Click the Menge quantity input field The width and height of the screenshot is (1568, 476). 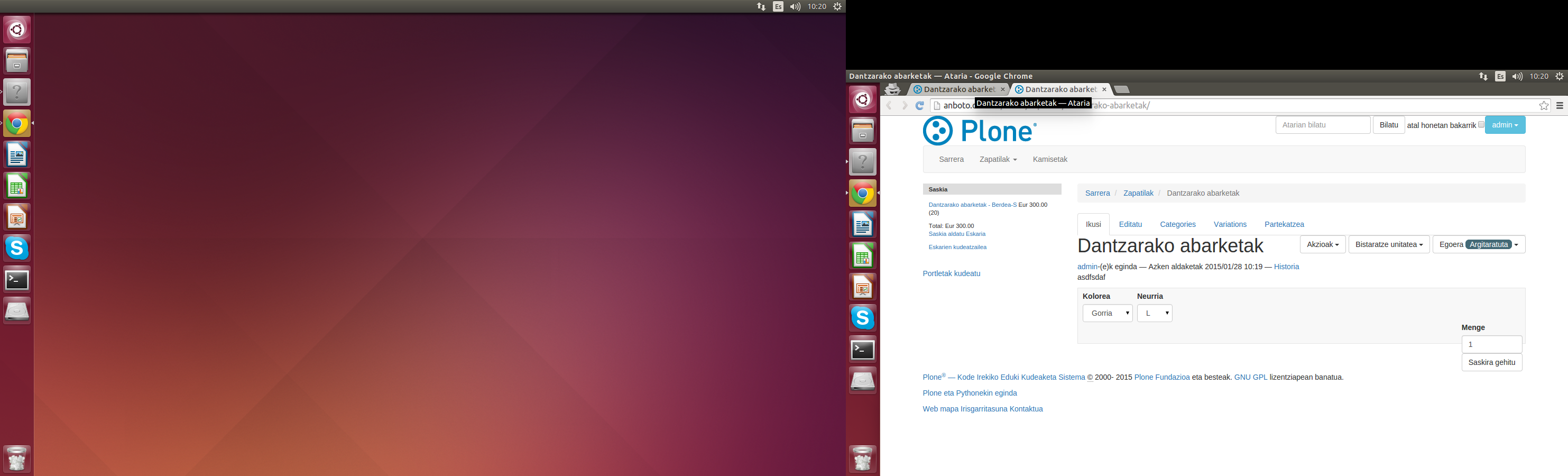[1491, 344]
